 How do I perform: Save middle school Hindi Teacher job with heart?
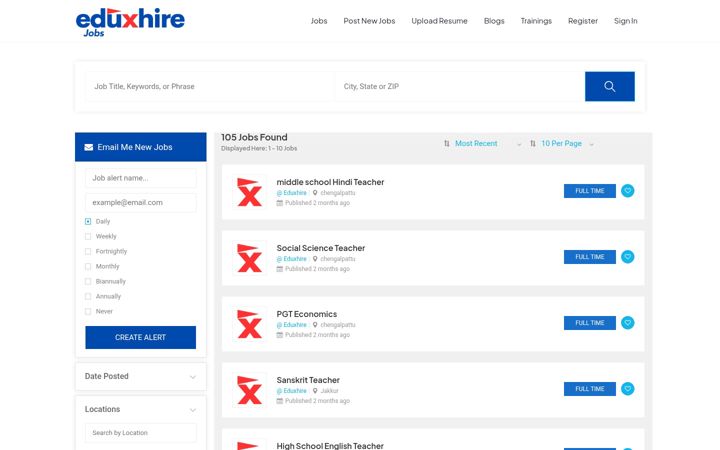(x=627, y=191)
